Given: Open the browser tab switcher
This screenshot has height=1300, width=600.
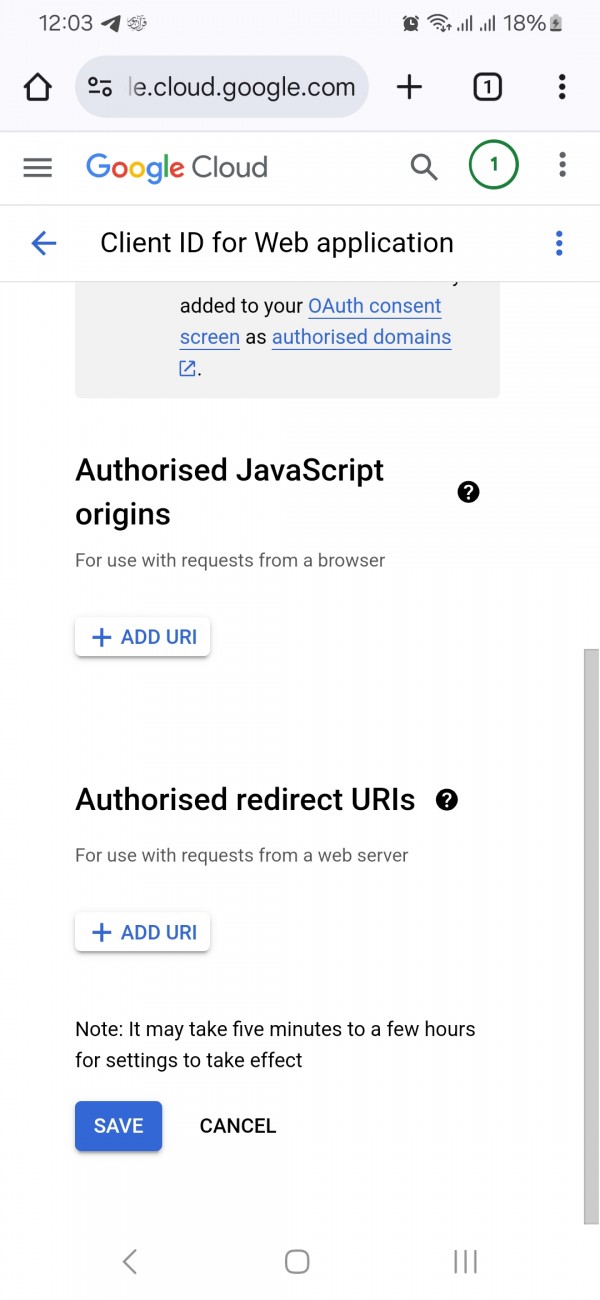Looking at the screenshot, I should (487, 87).
